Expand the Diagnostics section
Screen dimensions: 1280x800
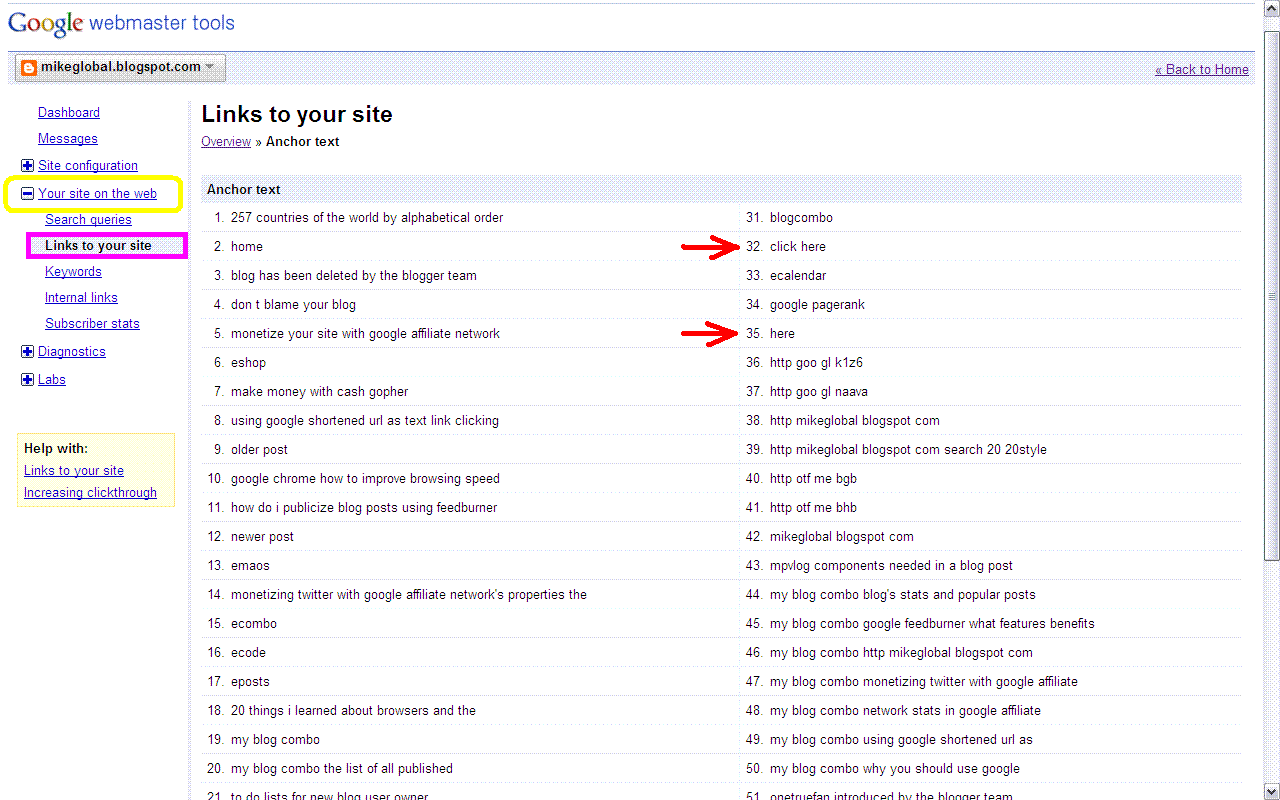click(27, 352)
